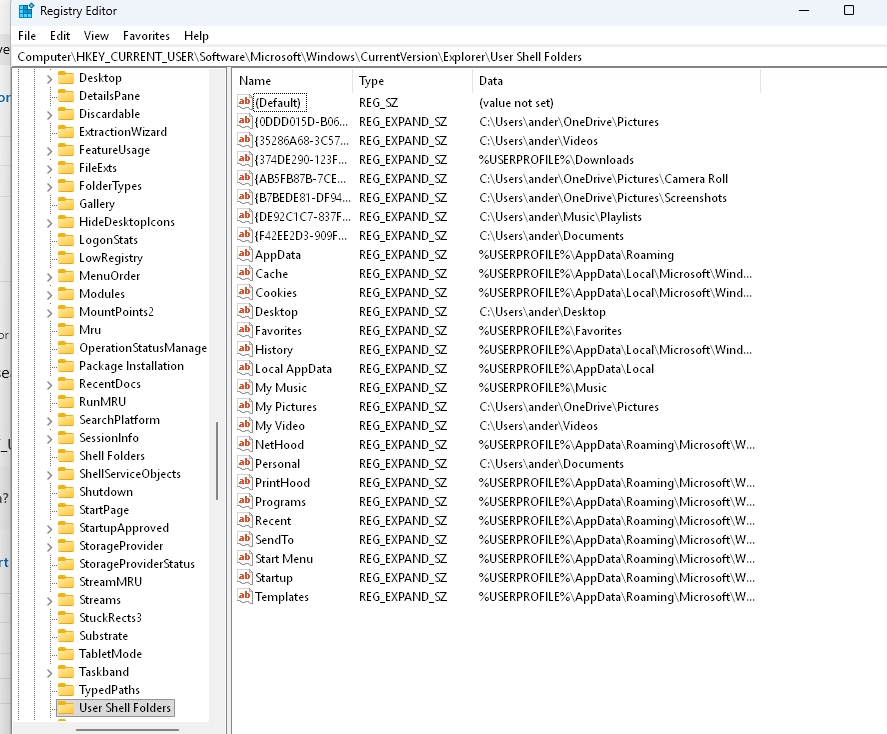
Task: Click the SendTo value string icon
Action: 244,539
